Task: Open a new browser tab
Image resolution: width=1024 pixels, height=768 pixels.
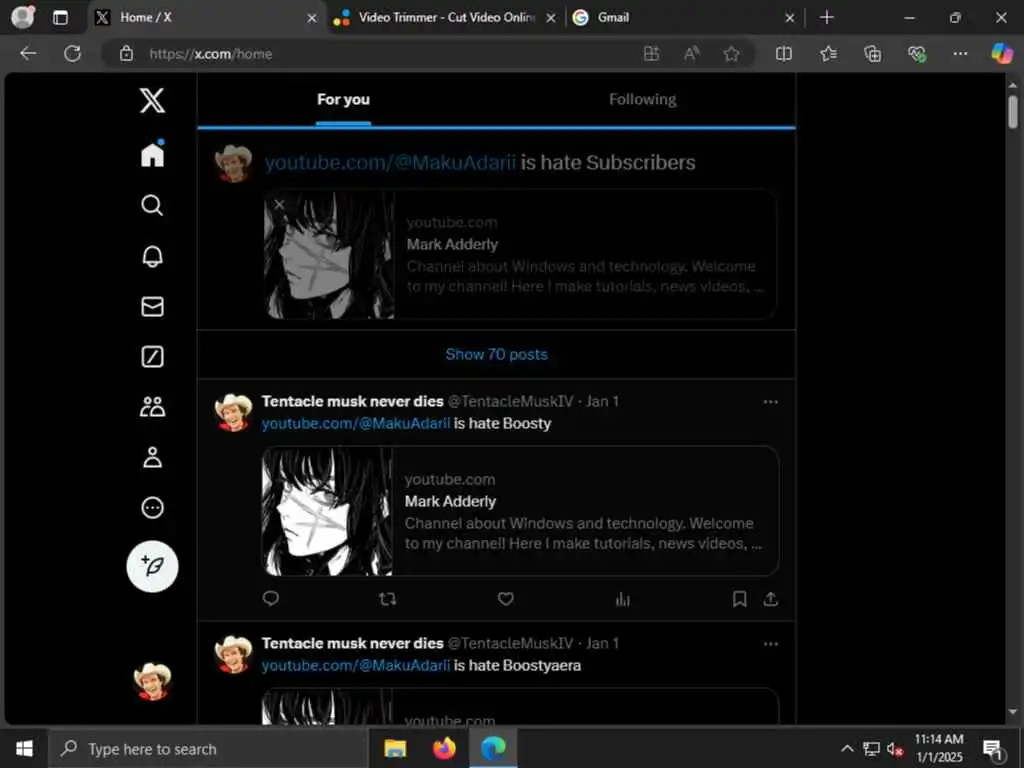Action: pos(827,18)
